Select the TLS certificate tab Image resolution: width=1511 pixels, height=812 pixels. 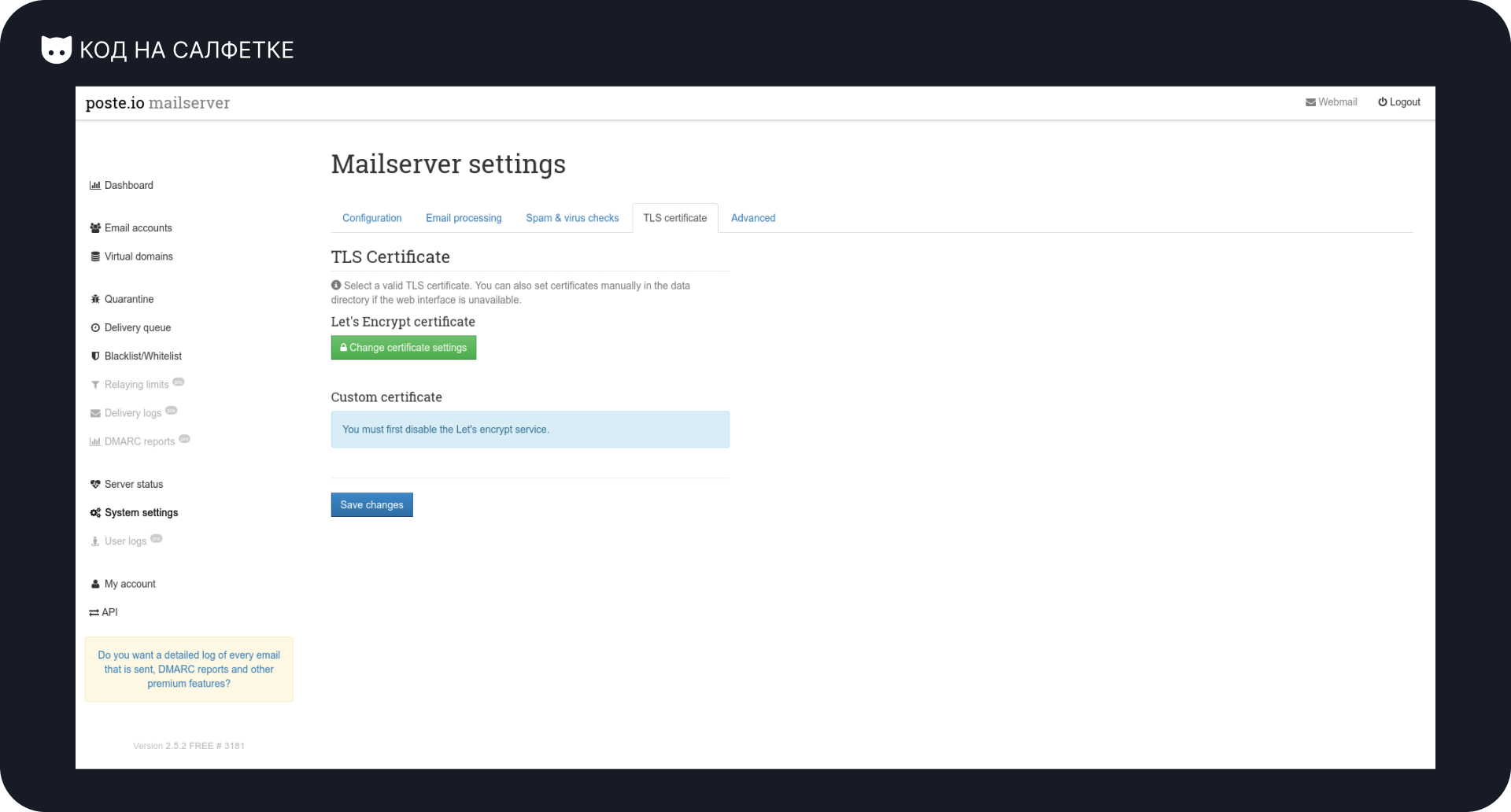pos(675,218)
